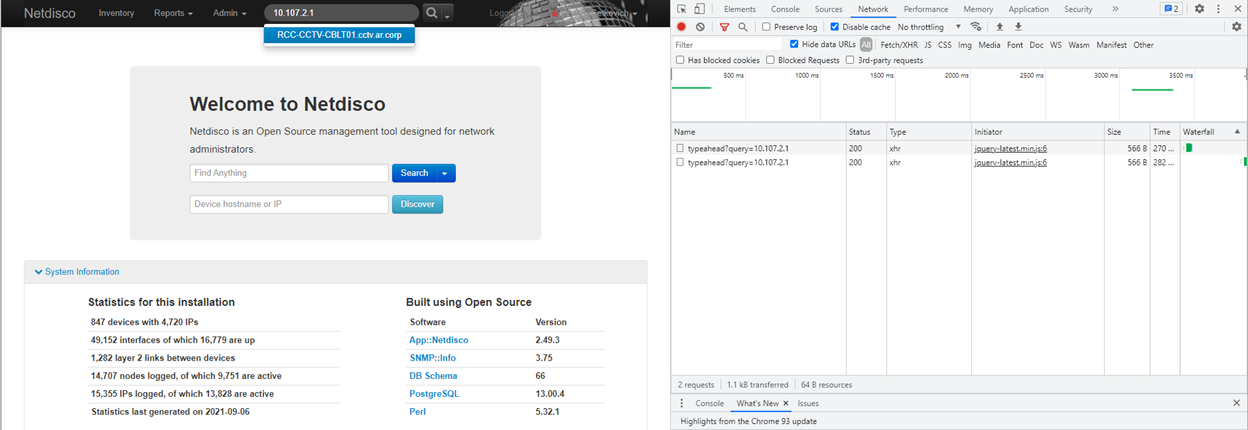Click the Network Filter text field
The width and height of the screenshot is (1248, 430).
728,44
